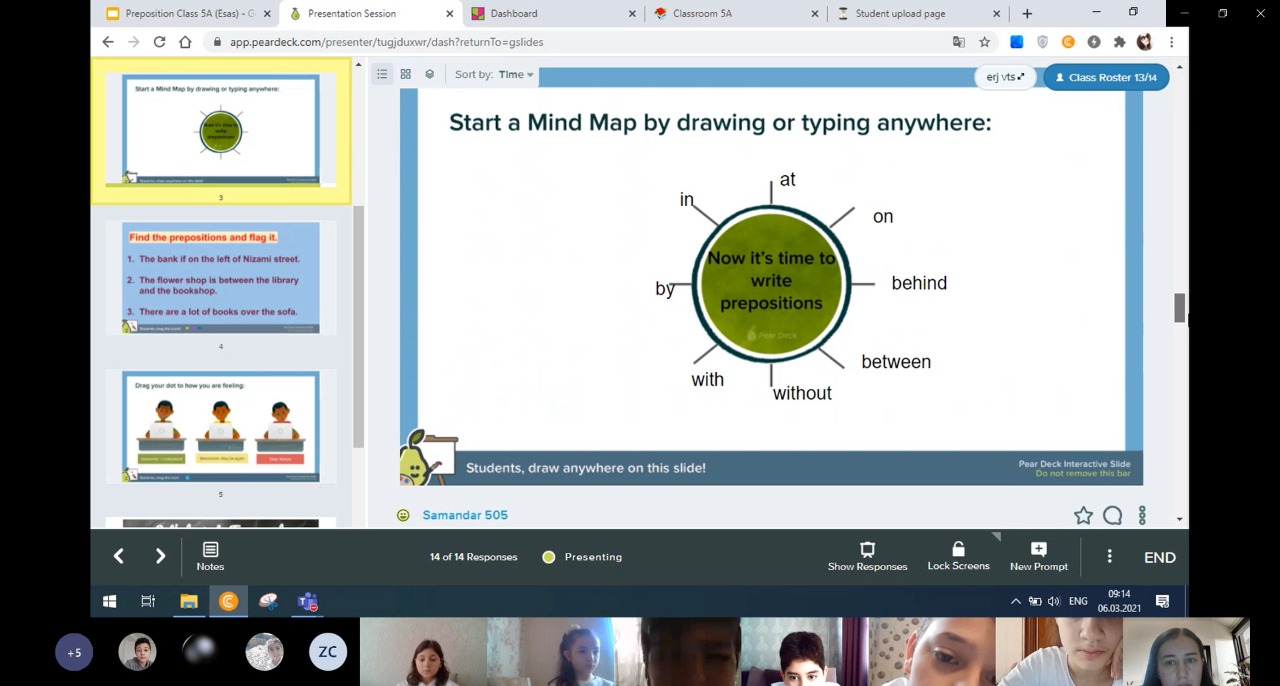Open Task View in taskbar
The height and width of the screenshot is (686, 1280).
(148, 601)
